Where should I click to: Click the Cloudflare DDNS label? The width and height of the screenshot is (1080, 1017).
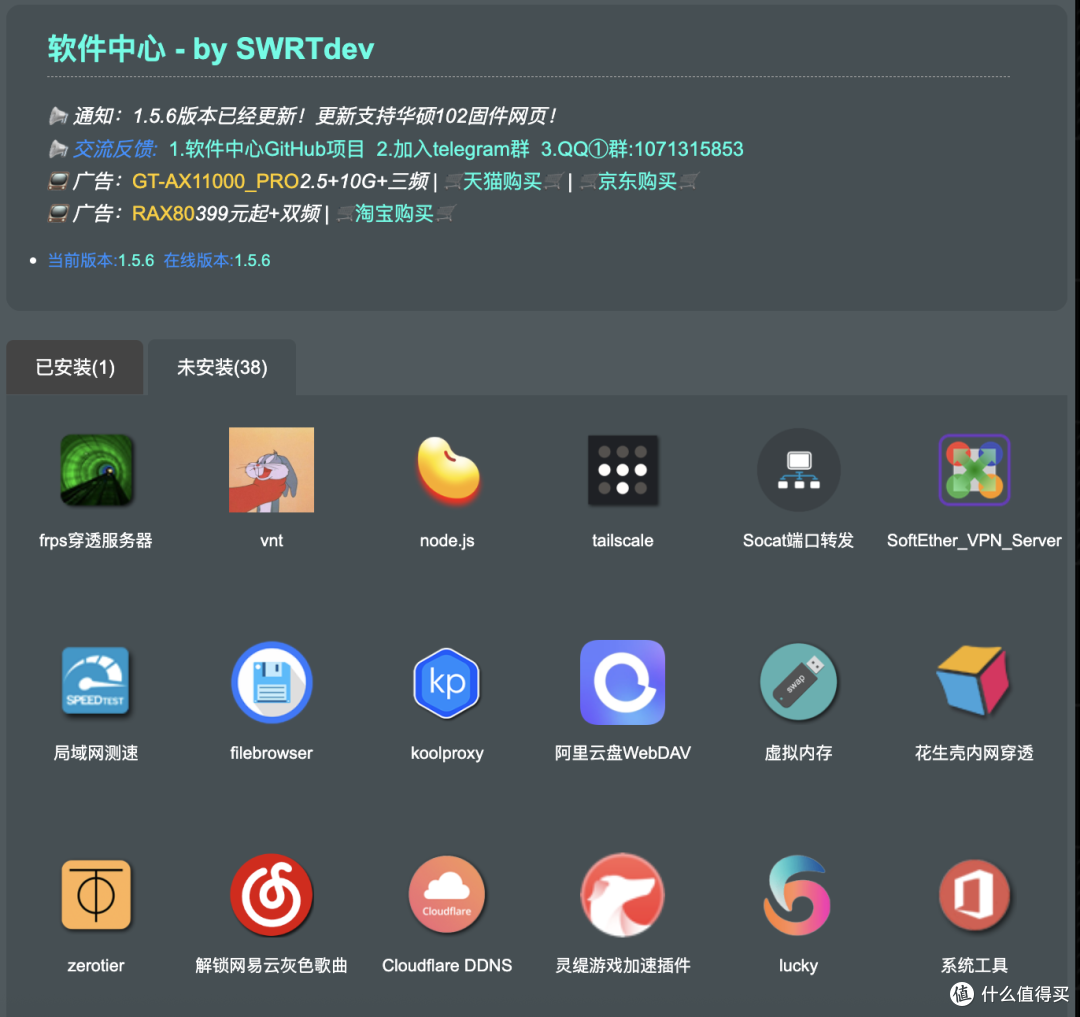[447, 965]
